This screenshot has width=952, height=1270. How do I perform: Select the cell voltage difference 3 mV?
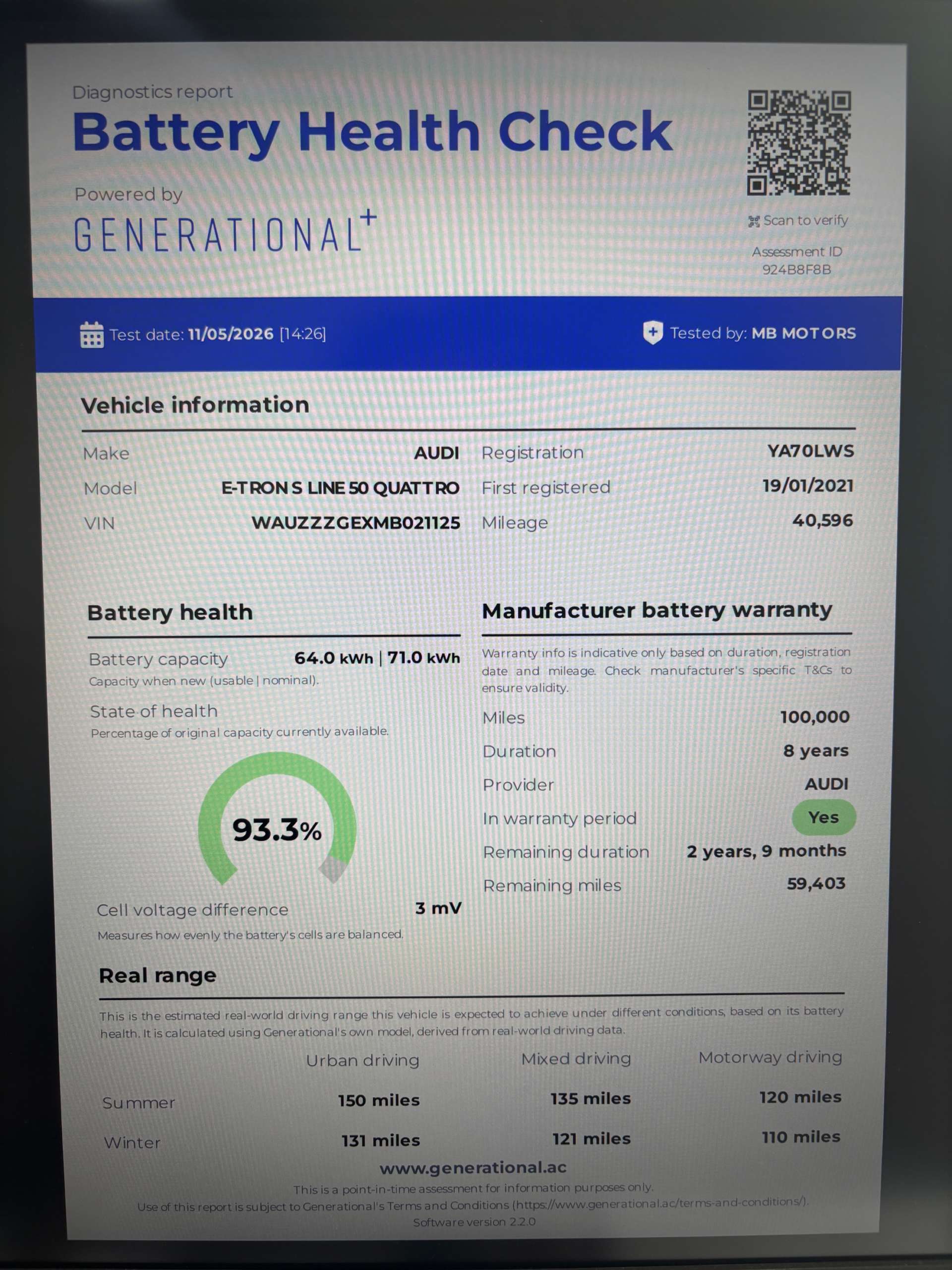(x=438, y=908)
